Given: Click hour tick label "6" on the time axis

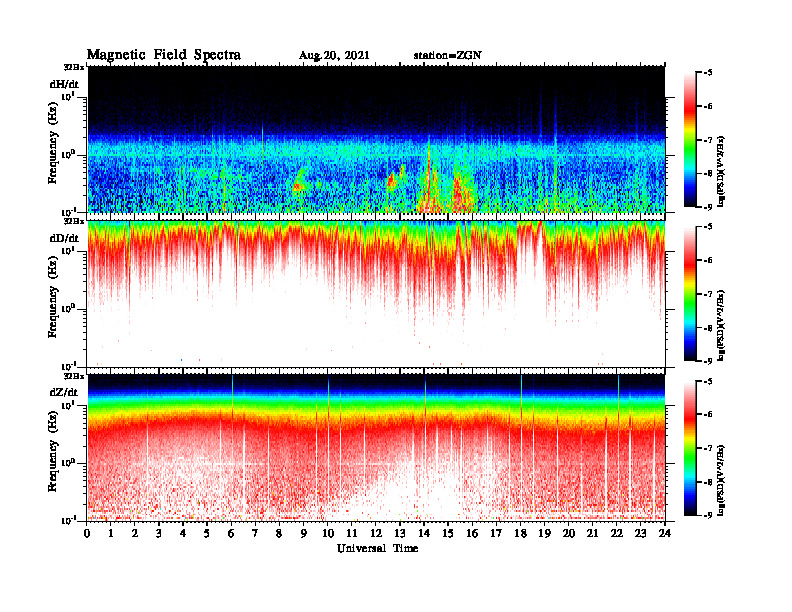Looking at the screenshot, I should click(231, 533).
